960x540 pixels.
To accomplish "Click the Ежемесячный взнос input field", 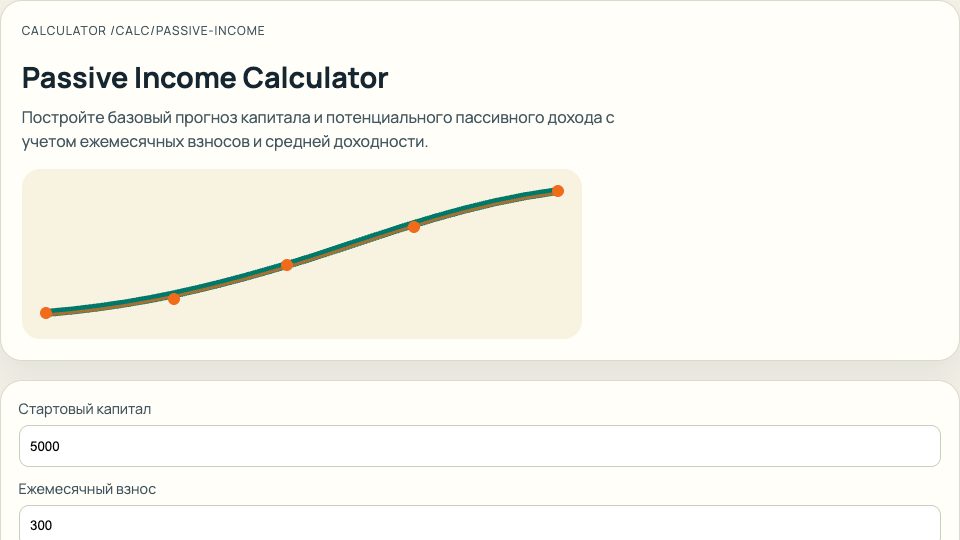I will (480, 524).
